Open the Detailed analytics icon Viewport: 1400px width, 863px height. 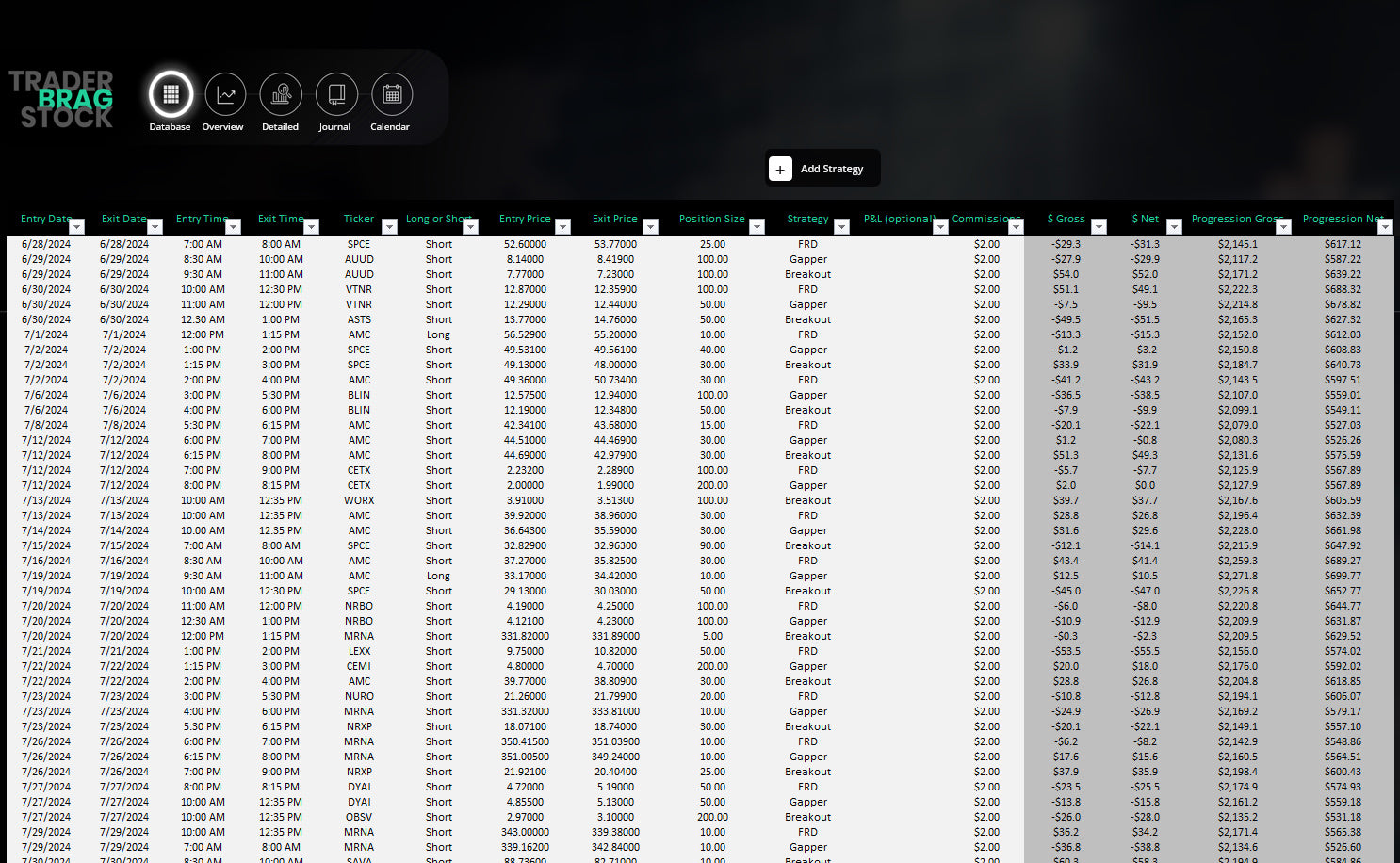pos(281,94)
